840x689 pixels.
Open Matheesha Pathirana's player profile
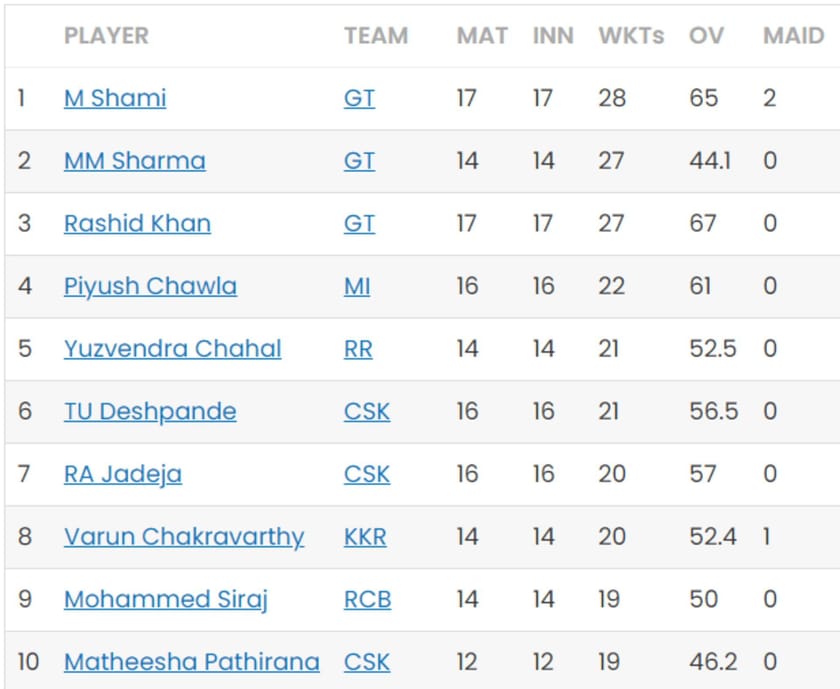pyautogui.click(x=190, y=661)
